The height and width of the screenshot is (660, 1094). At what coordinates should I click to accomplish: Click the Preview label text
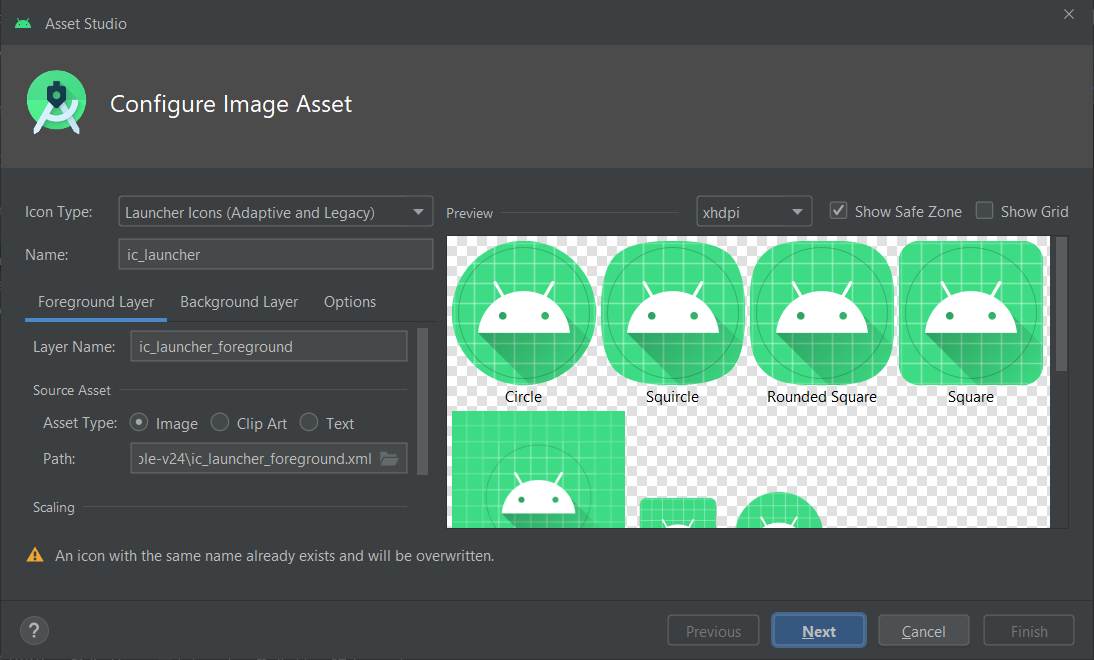click(470, 213)
